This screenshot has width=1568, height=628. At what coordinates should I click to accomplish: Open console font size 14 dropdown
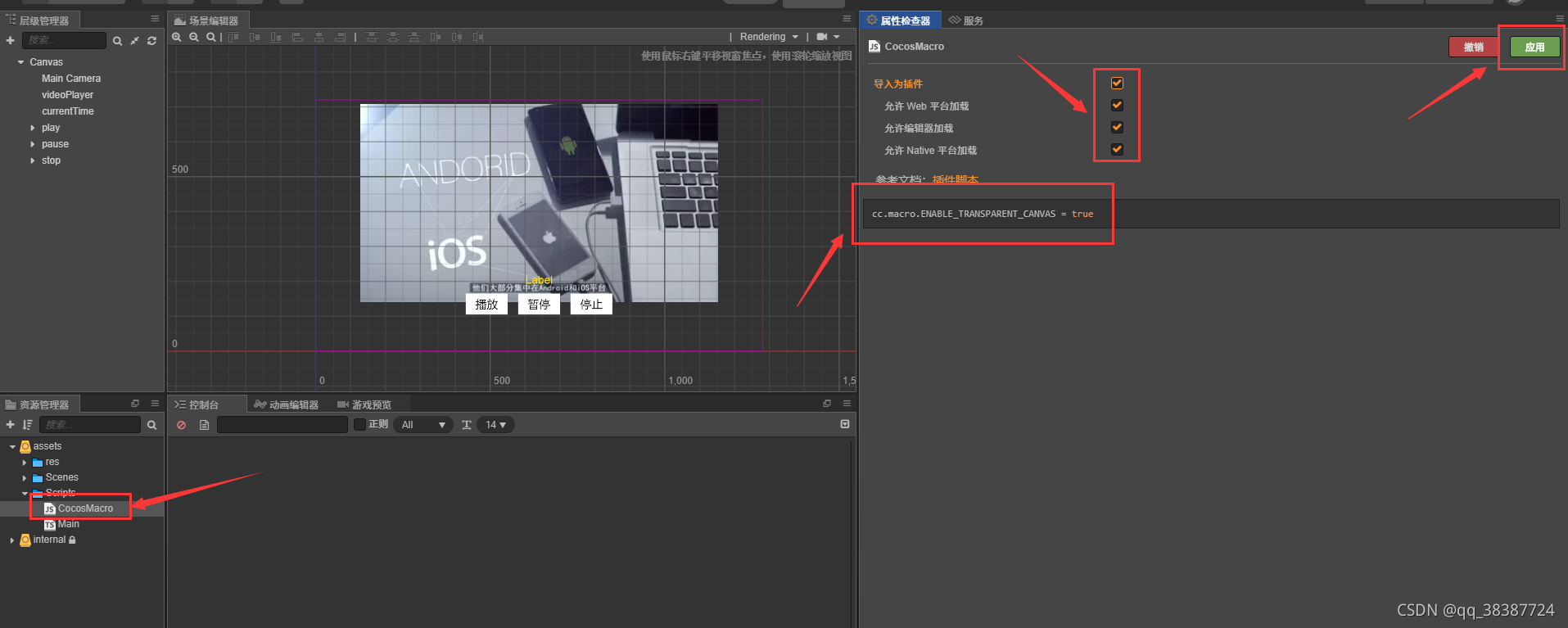[495, 425]
